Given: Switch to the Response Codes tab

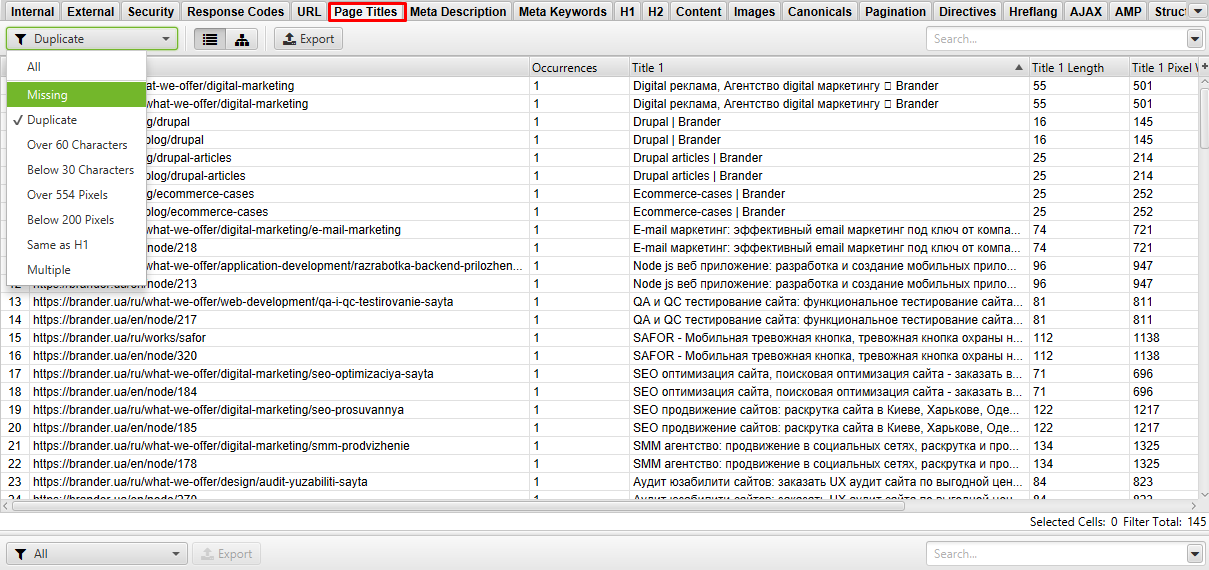Looking at the screenshot, I should tap(235, 12).
